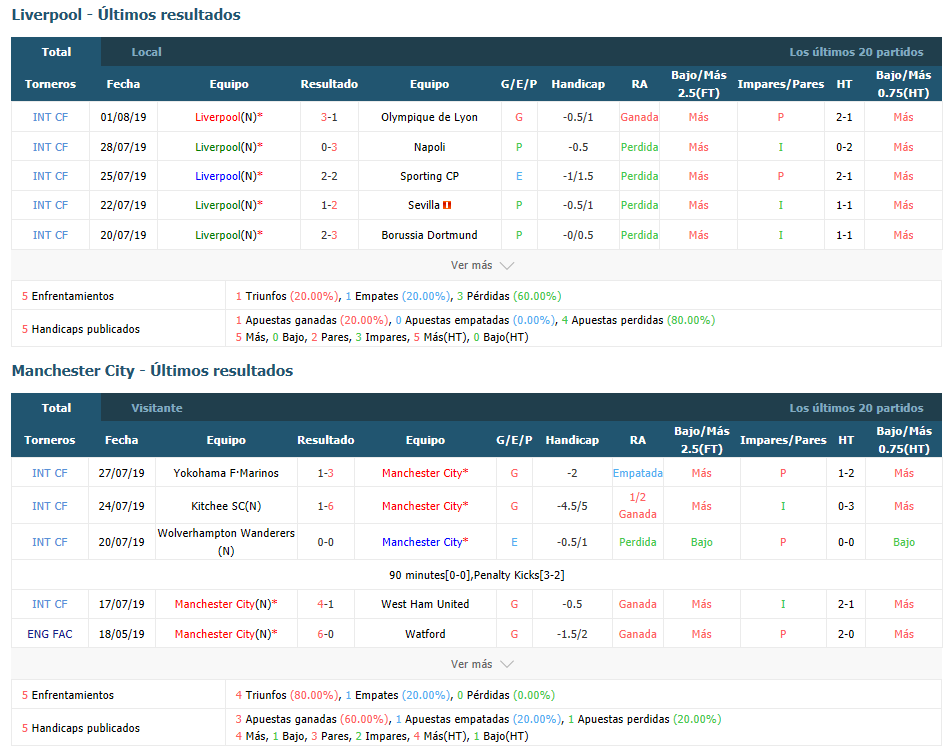
Task: Click the Bajo value in Wolverhampton row's Bajo/Más 2.5(FT)
Action: click(x=701, y=542)
